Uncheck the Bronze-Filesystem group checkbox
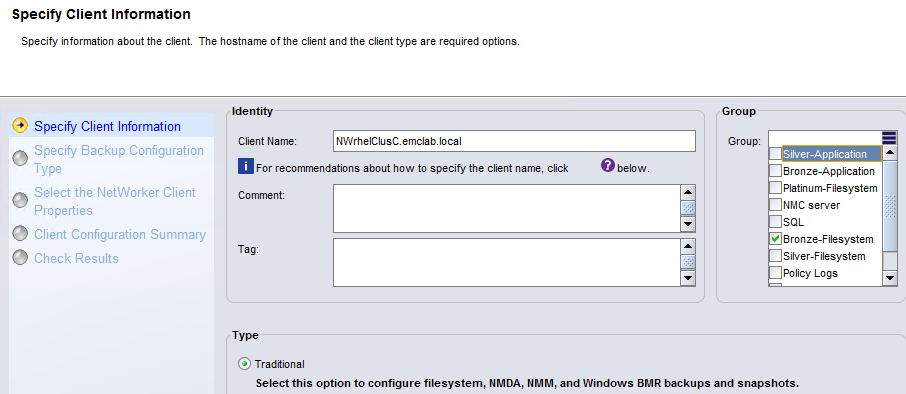 tap(775, 239)
